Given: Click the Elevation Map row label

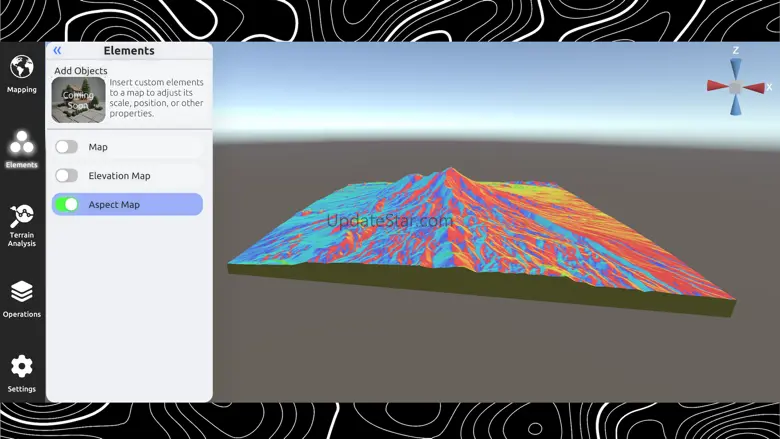Looking at the screenshot, I should [x=119, y=176].
